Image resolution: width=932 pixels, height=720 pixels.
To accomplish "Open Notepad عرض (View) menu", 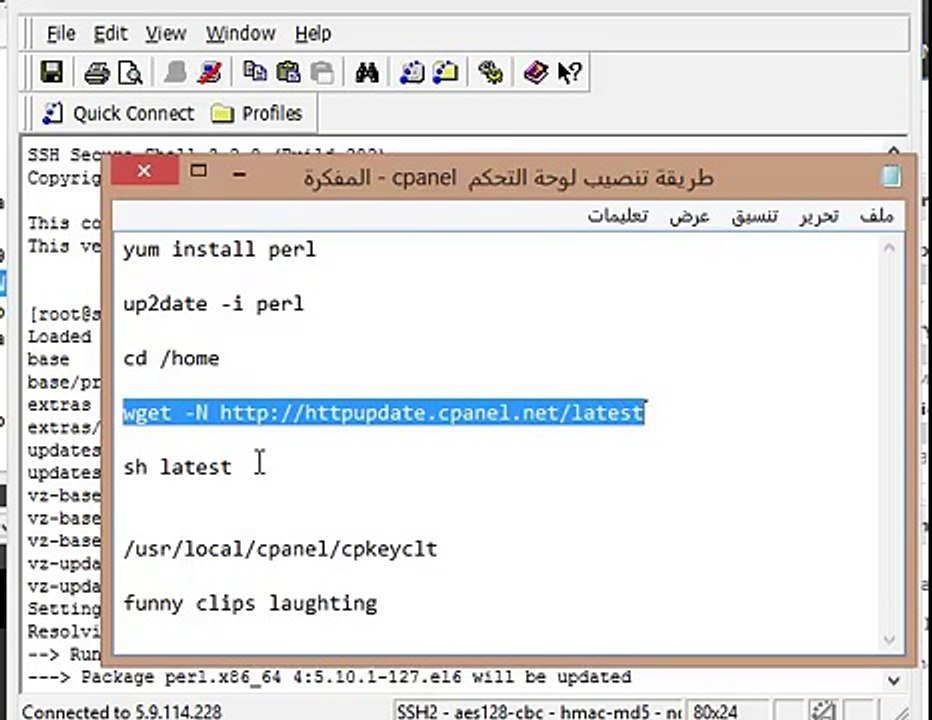I will pos(689,215).
